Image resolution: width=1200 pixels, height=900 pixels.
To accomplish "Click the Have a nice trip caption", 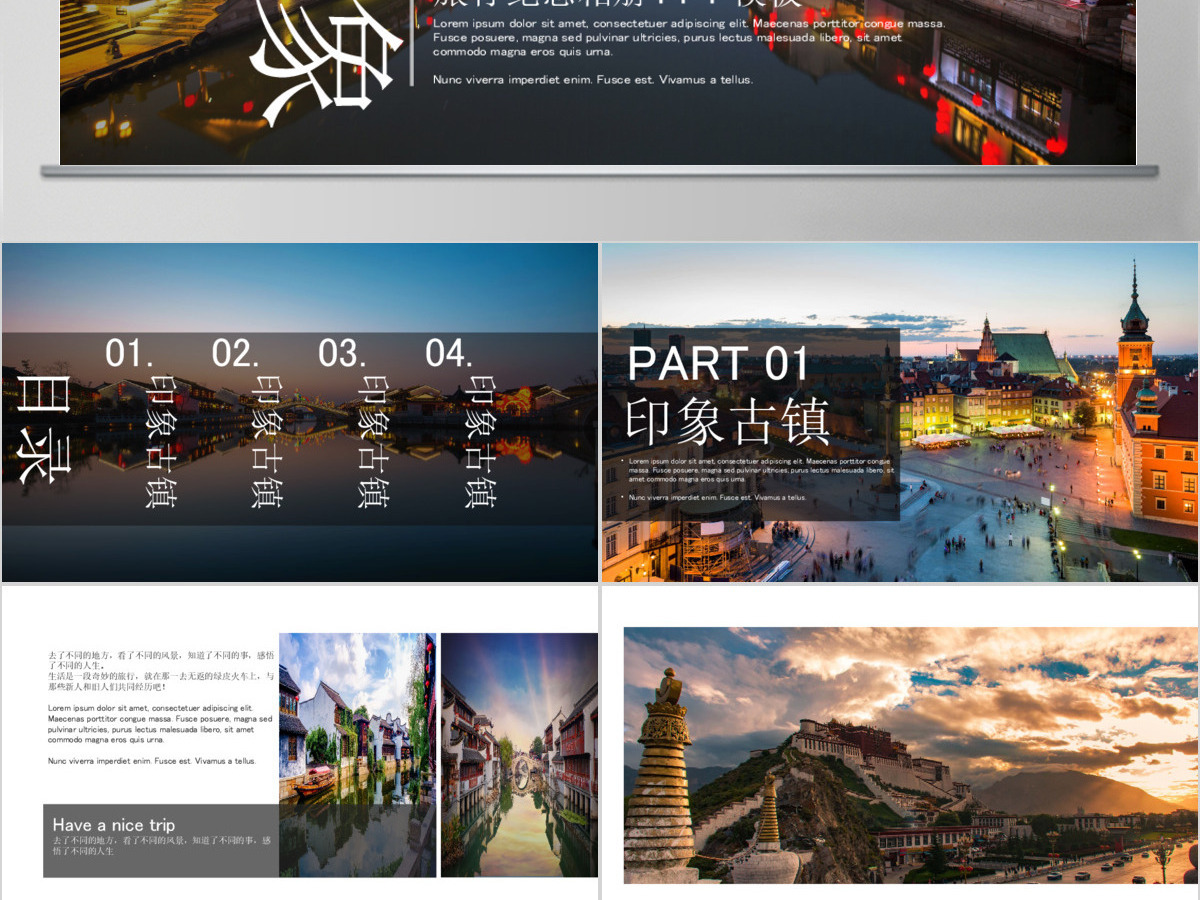I will click(114, 825).
